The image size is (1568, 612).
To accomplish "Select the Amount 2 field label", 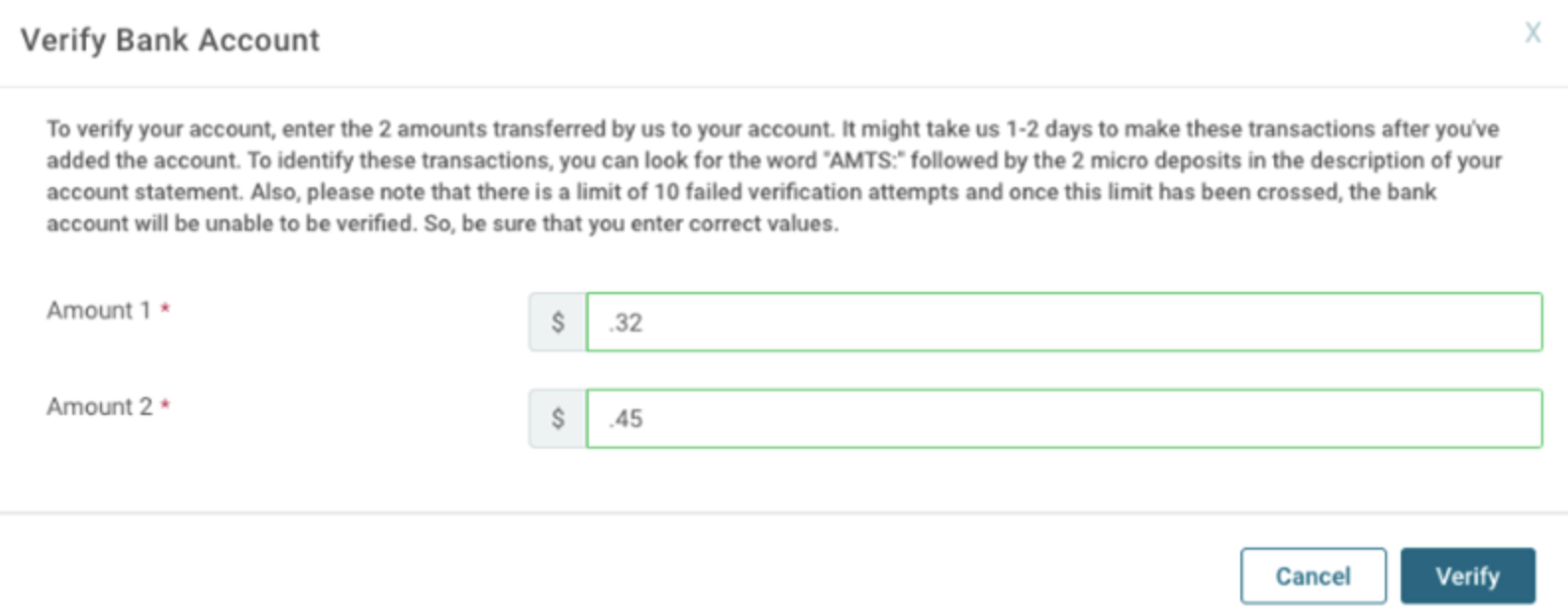I will click(x=99, y=406).
